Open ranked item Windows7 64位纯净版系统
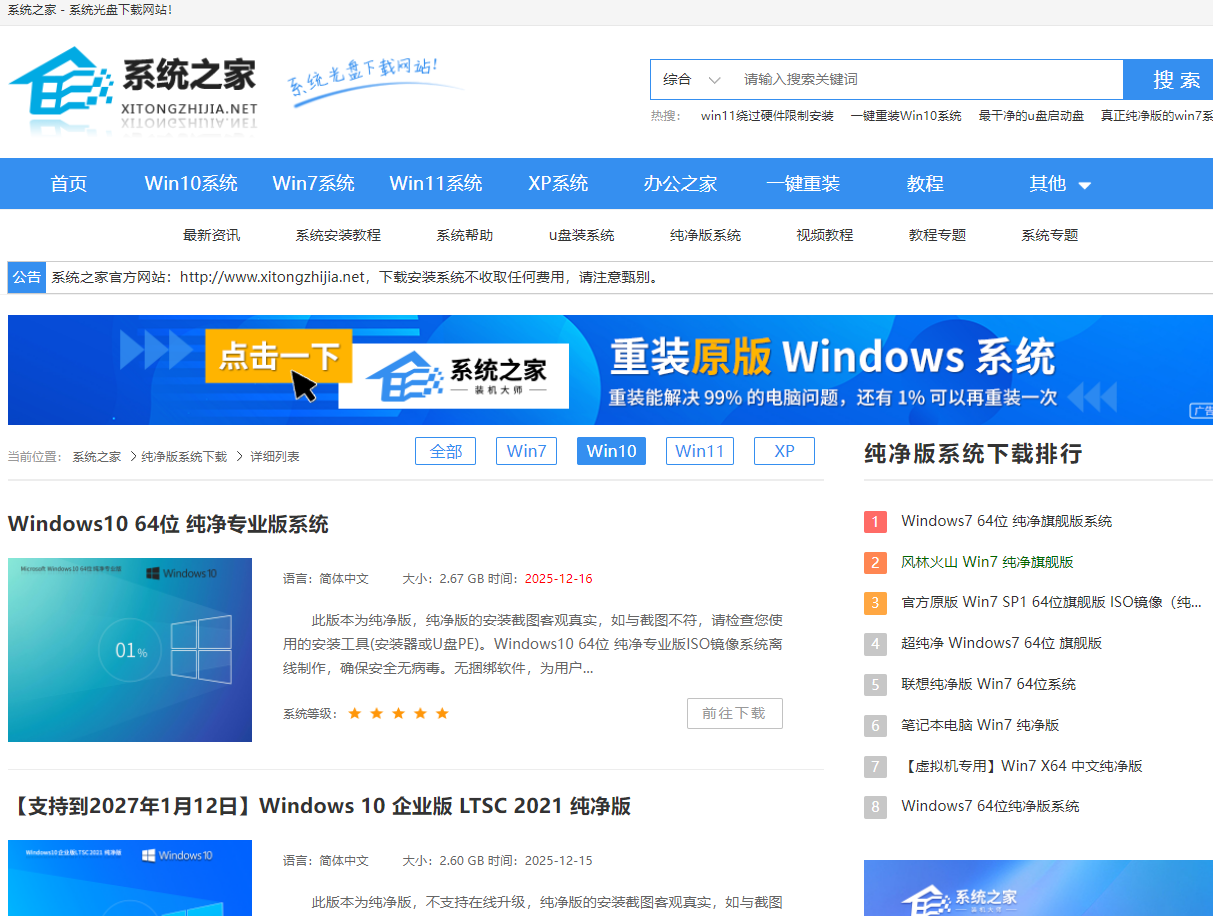1213x916 pixels. (x=991, y=806)
